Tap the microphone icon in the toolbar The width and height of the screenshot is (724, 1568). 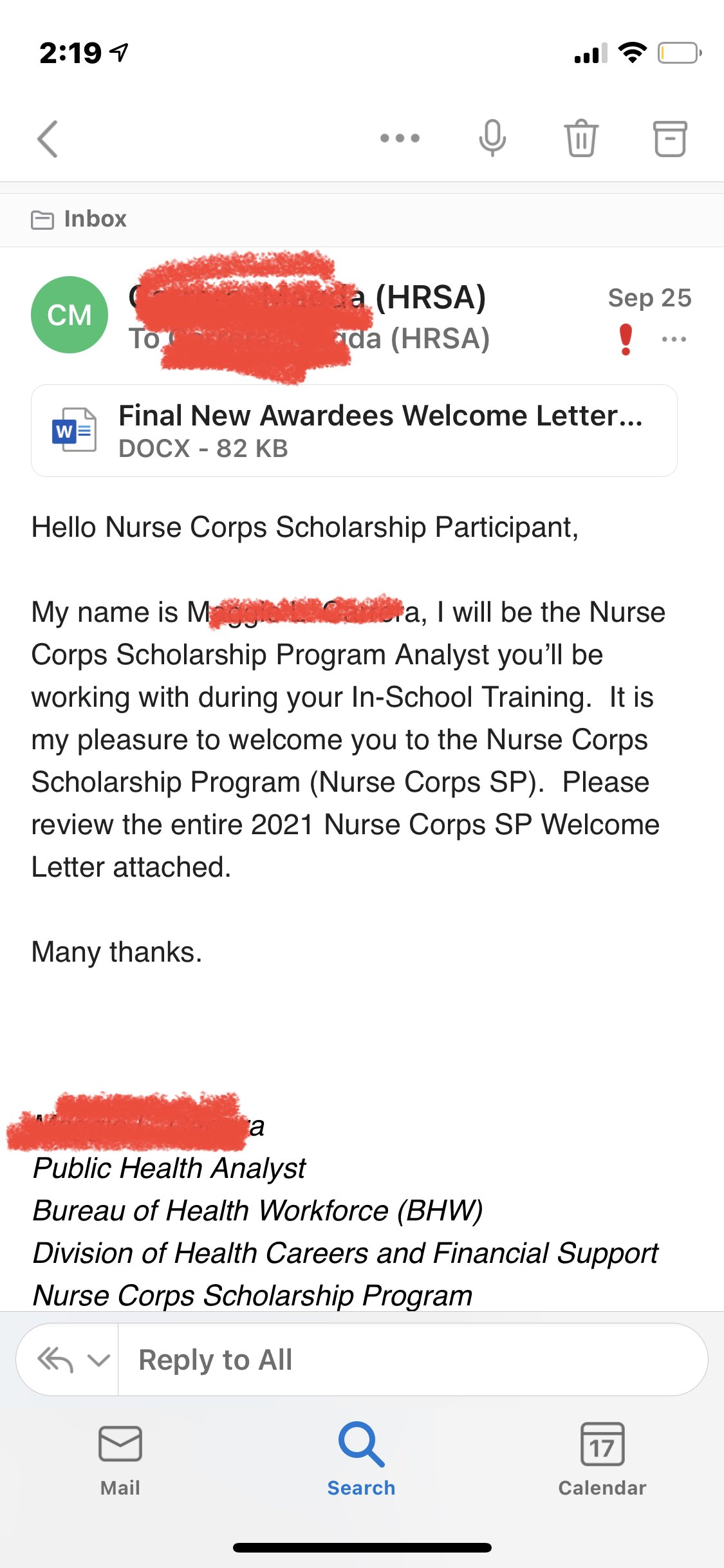tap(492, 138)
